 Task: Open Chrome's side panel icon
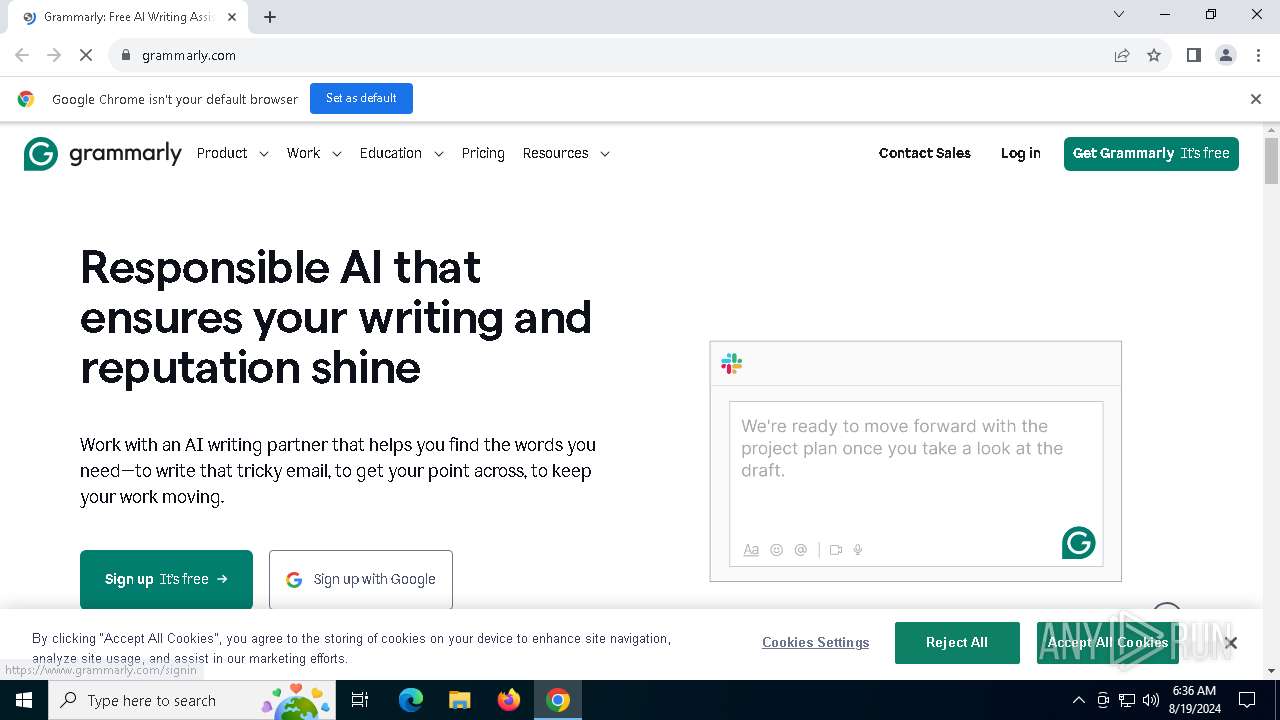pyautogui.click(x=1193, y=55)
